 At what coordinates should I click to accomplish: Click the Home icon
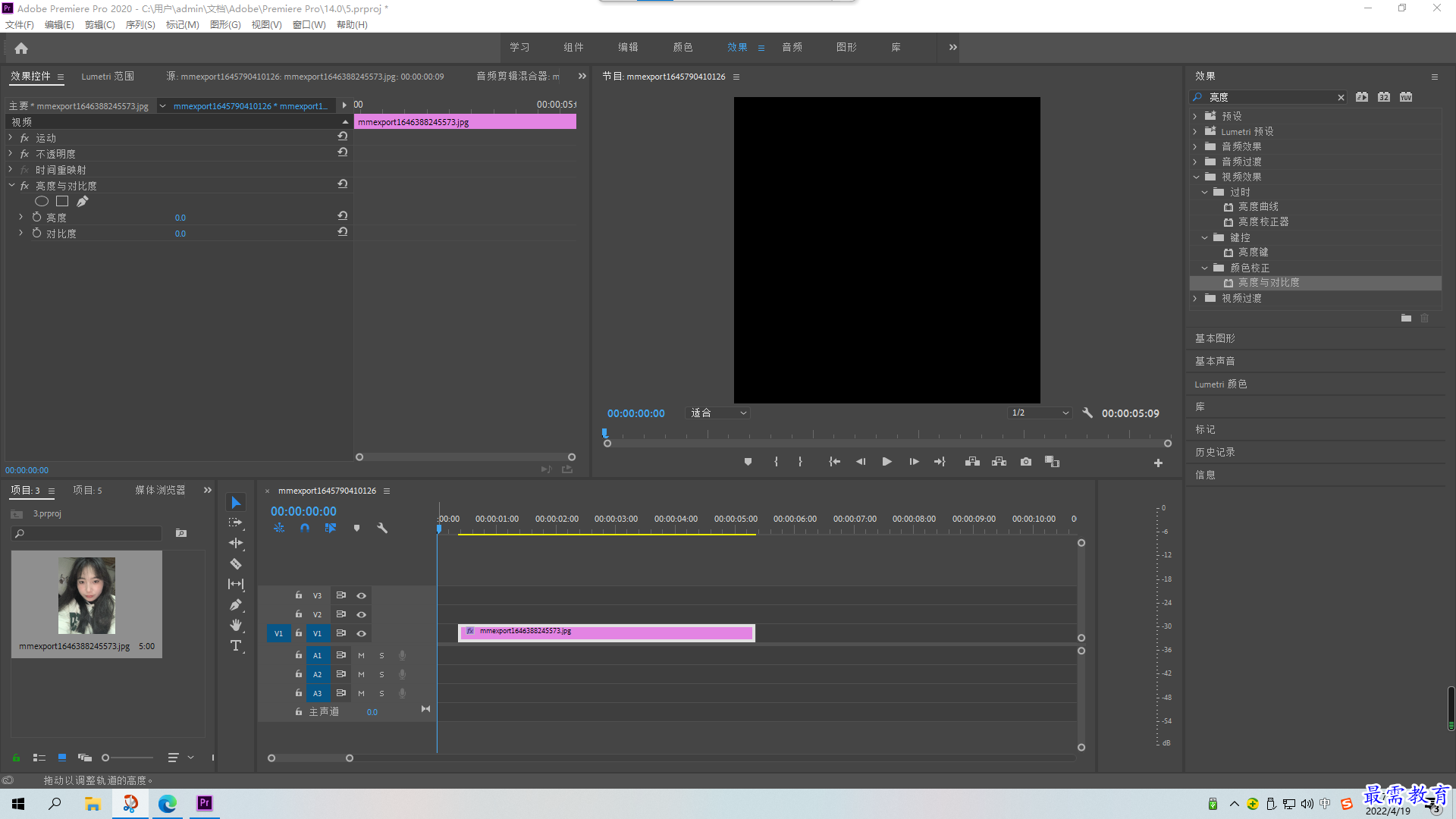pyautogui.click(x=21, y=48)
